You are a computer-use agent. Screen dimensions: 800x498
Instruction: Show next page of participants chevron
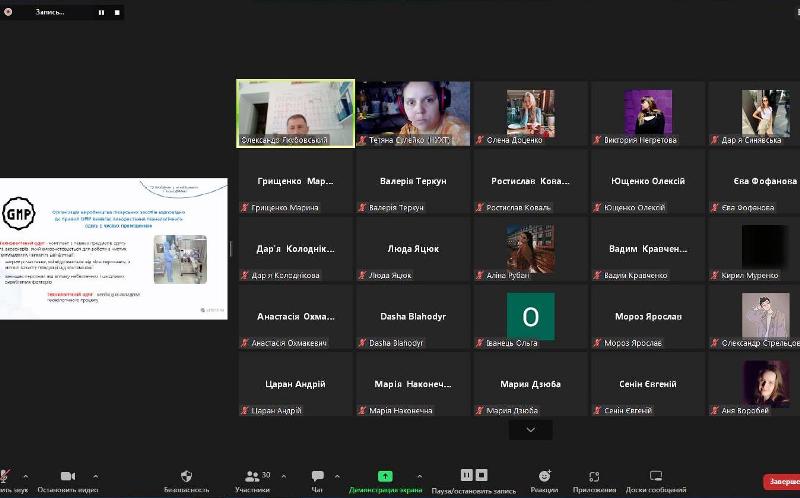point(530,430)
